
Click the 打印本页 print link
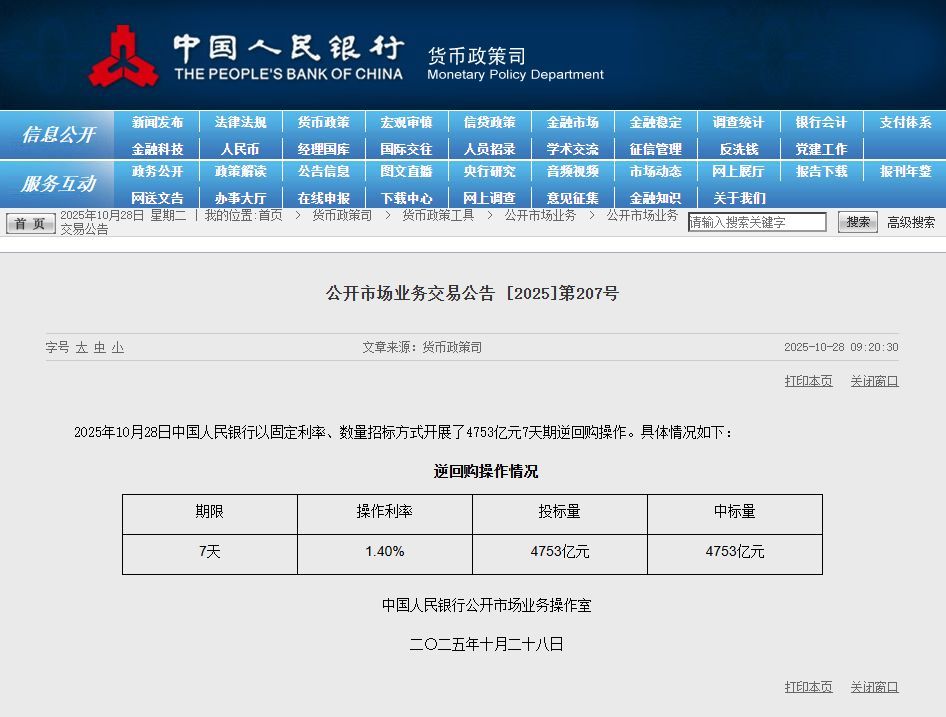(808, 381)
